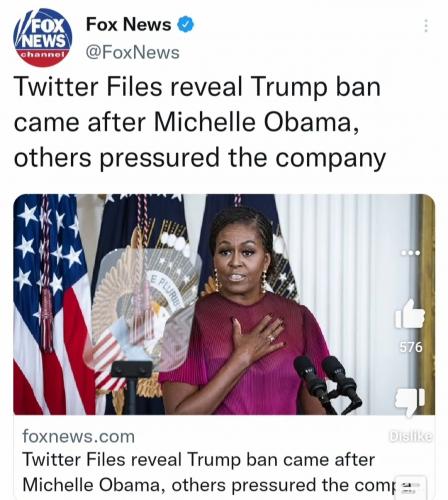
Task: Open the link card headline text
Action: tap(207, 472)
